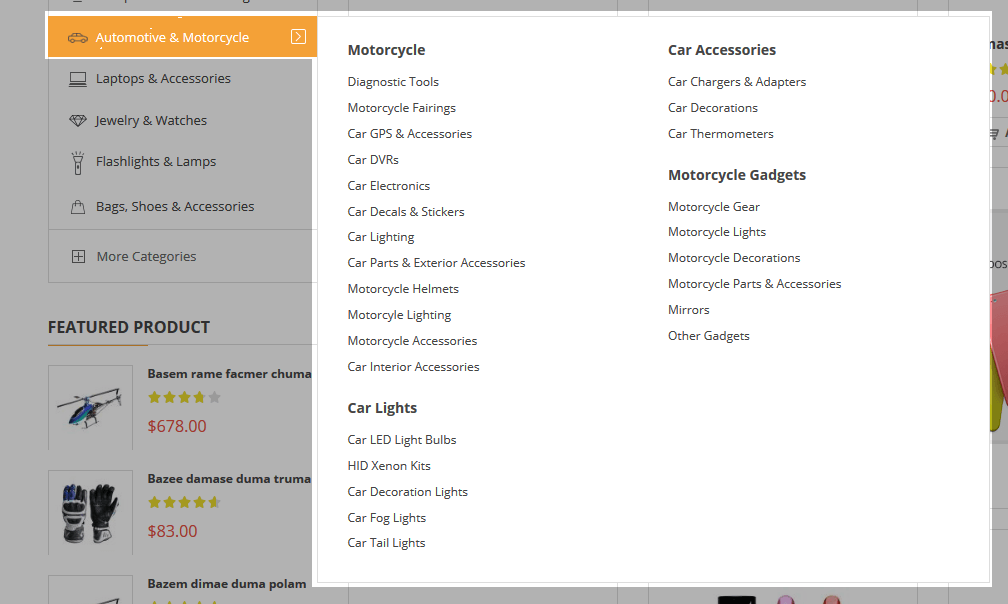Click the $83.00 price
The width and height of the screenshot is (1008, 604).
pyautogui.click(x=172, y=531)
